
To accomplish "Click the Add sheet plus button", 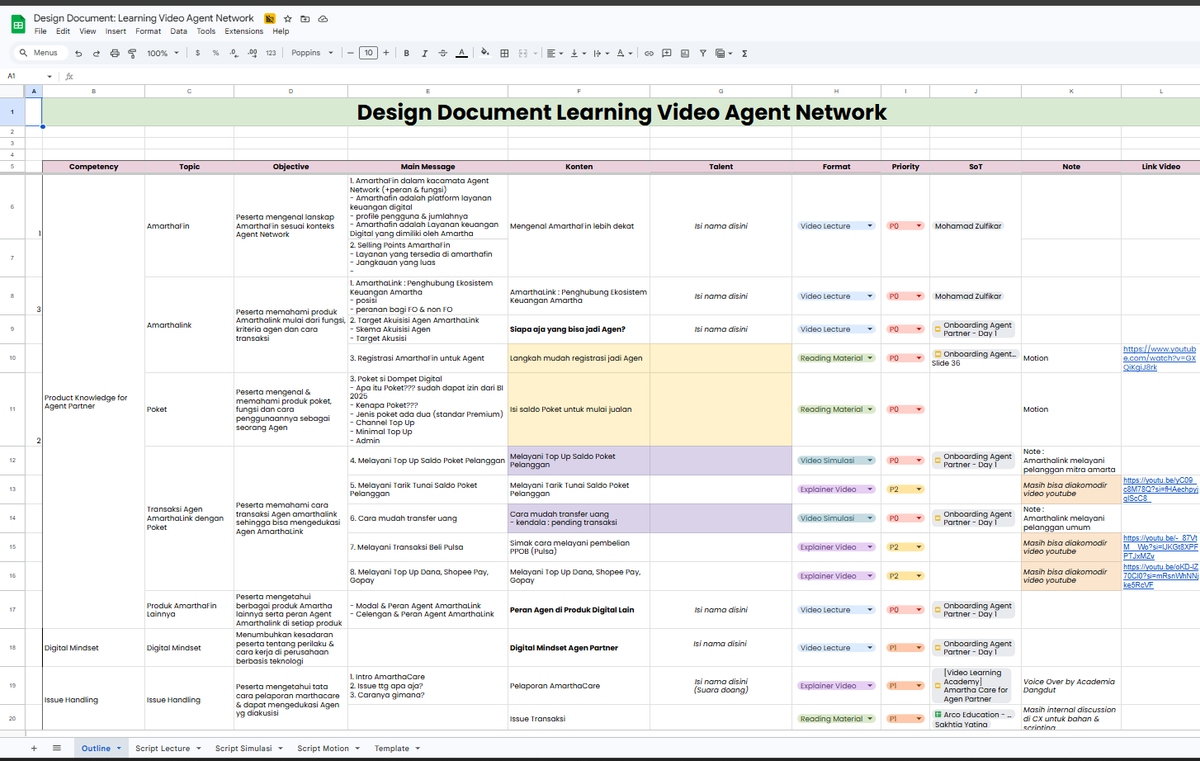I will pyautogui.click(x=34, y=748).
